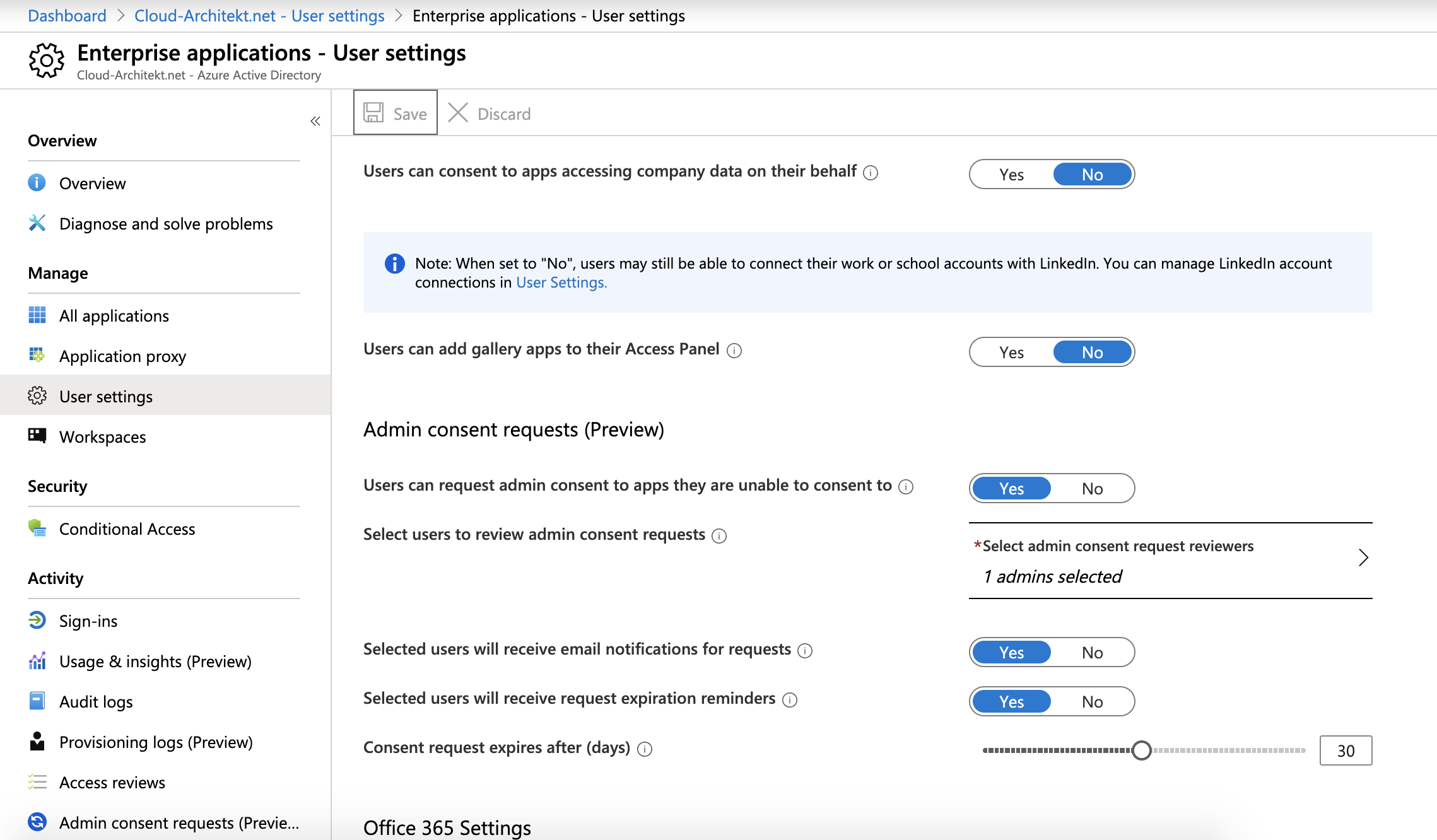Open Provisioning logs (Preview)
1437x840 pixels.
coord(164,742)
